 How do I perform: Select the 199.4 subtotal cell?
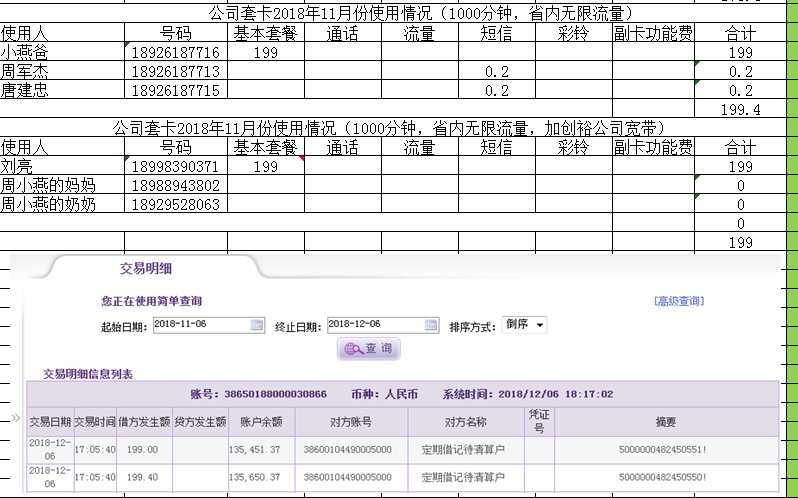pyautogui.click(x=740, y=109)
